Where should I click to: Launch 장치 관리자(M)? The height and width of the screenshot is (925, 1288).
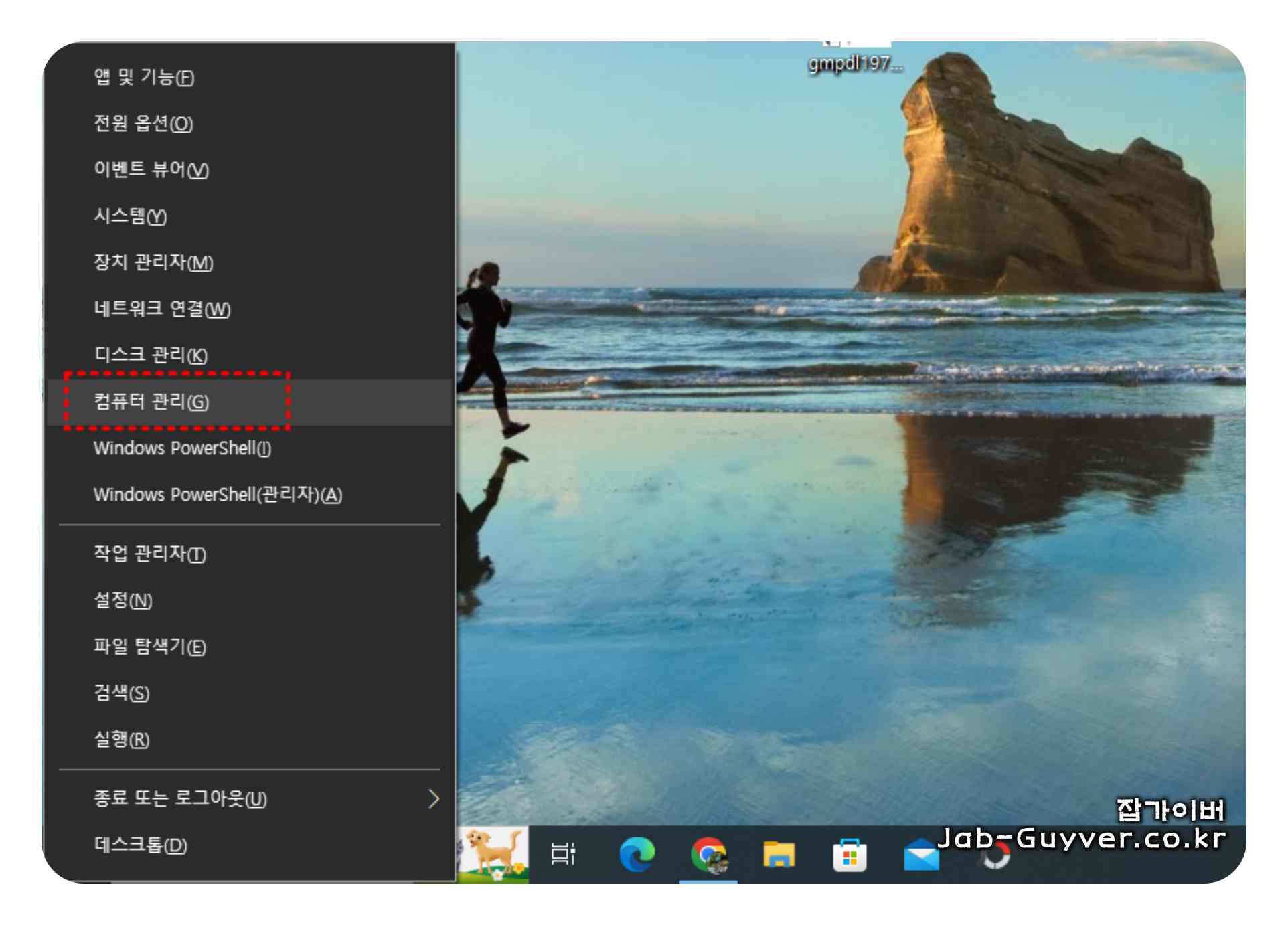pos(250,262)
